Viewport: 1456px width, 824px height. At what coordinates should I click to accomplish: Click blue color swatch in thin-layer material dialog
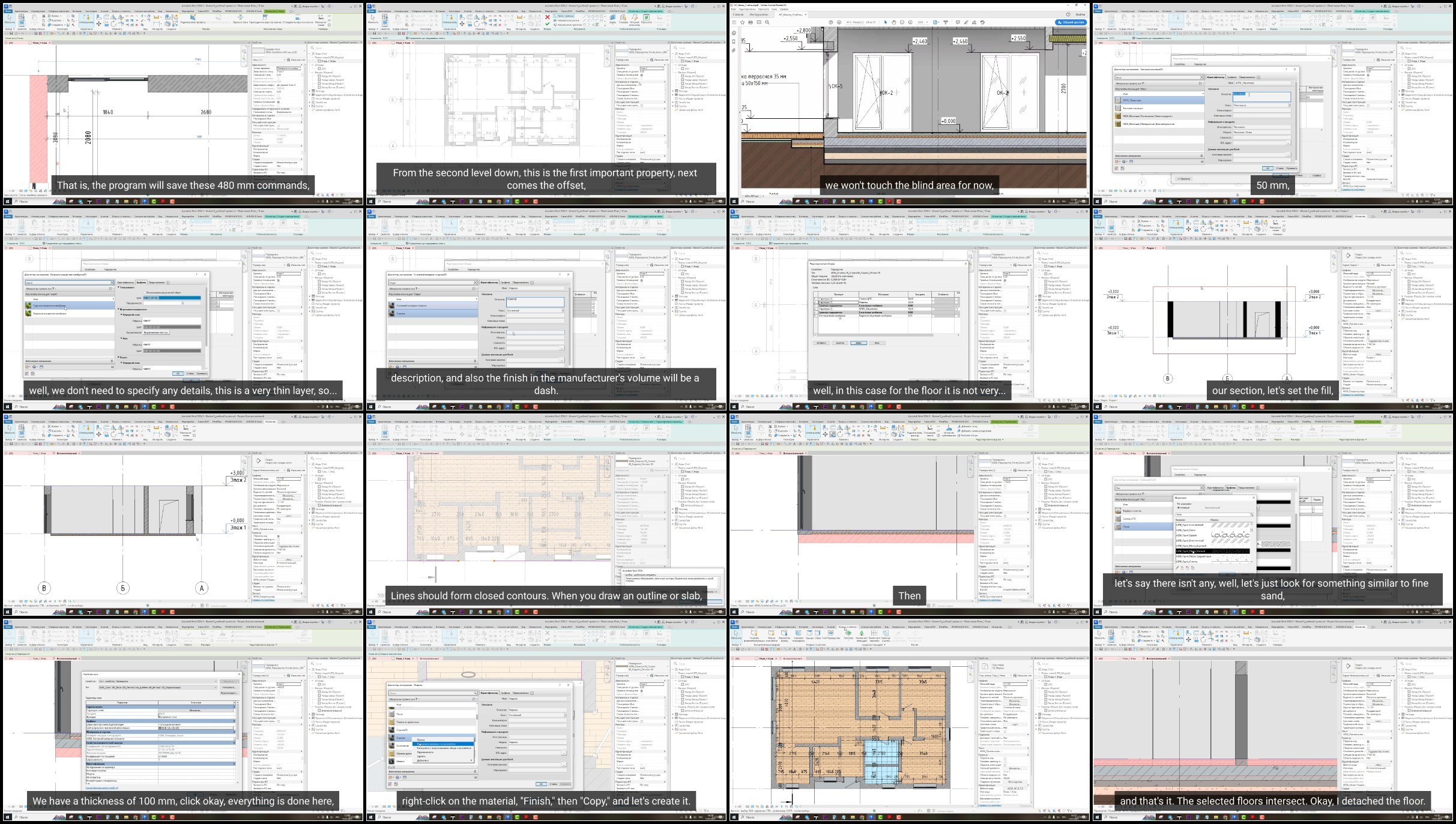pos(172,298)
